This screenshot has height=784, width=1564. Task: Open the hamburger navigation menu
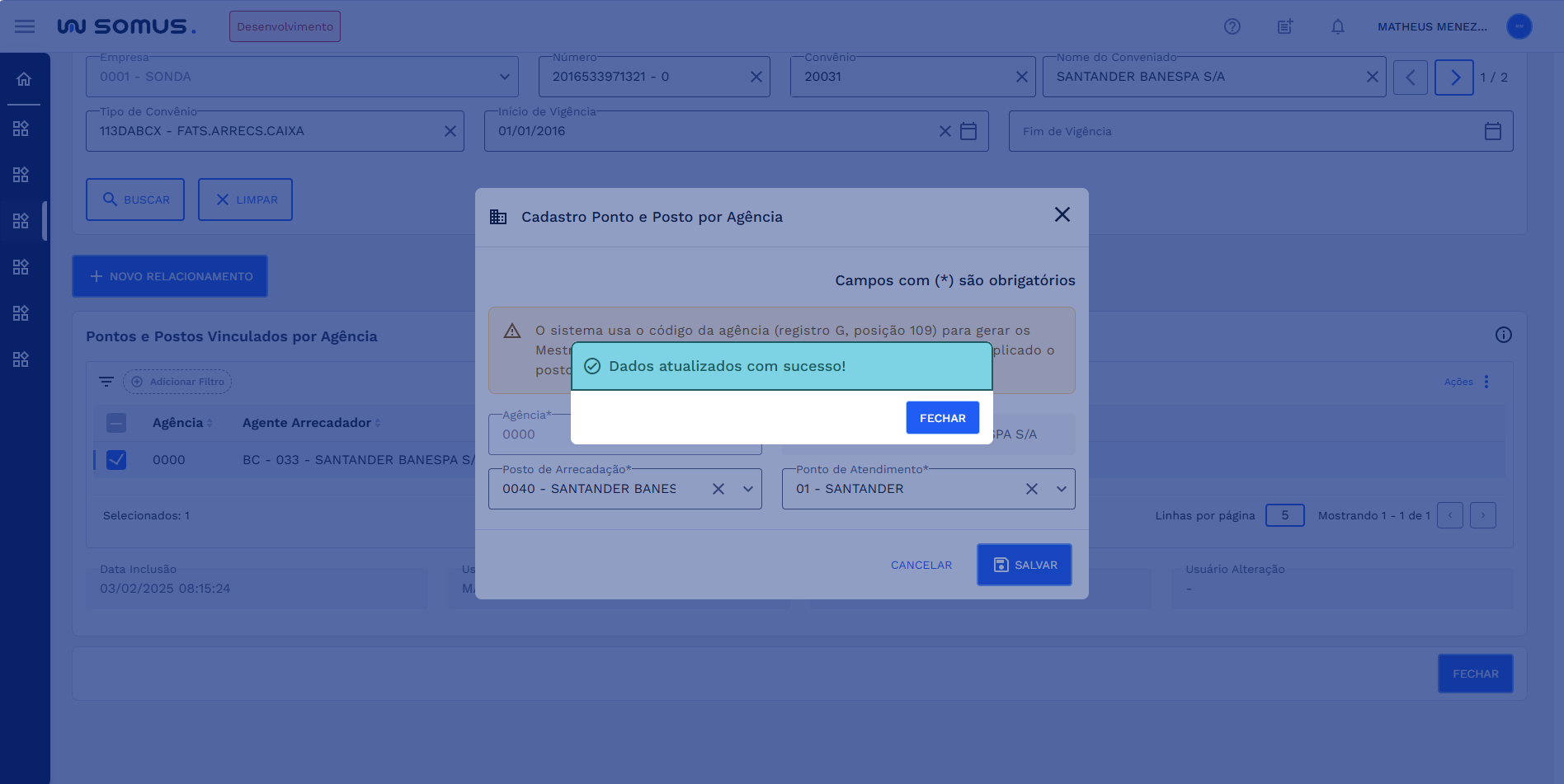click(25, 26)
